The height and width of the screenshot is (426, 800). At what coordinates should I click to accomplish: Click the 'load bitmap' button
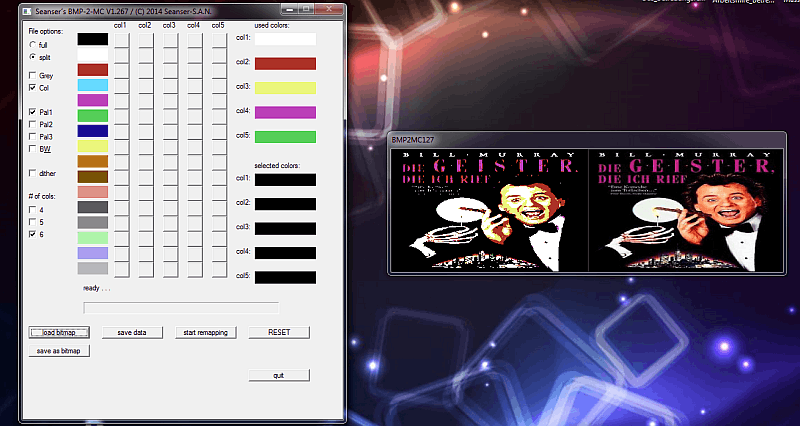(x=59, y=333)
